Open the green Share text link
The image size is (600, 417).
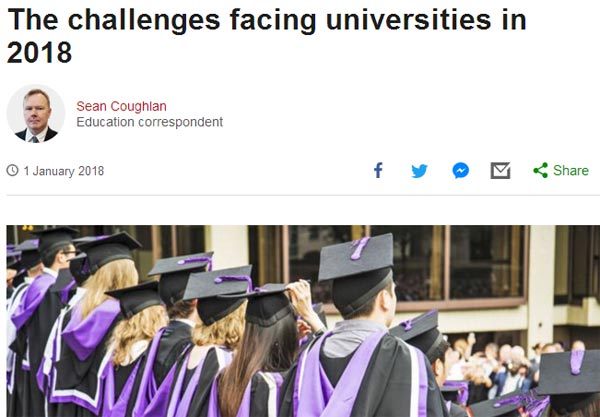570,170
